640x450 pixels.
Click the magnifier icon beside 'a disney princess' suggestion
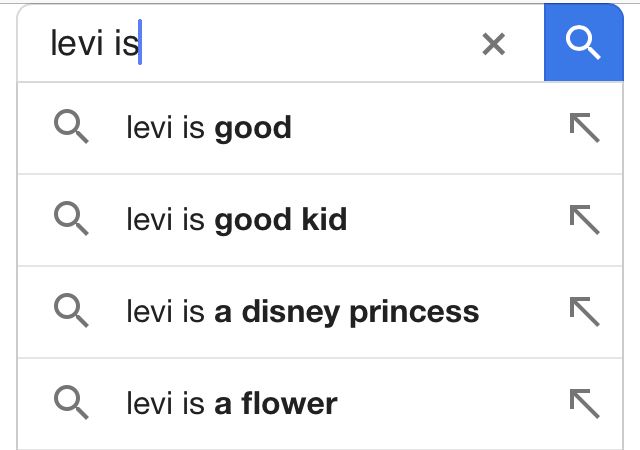point(71,311)
